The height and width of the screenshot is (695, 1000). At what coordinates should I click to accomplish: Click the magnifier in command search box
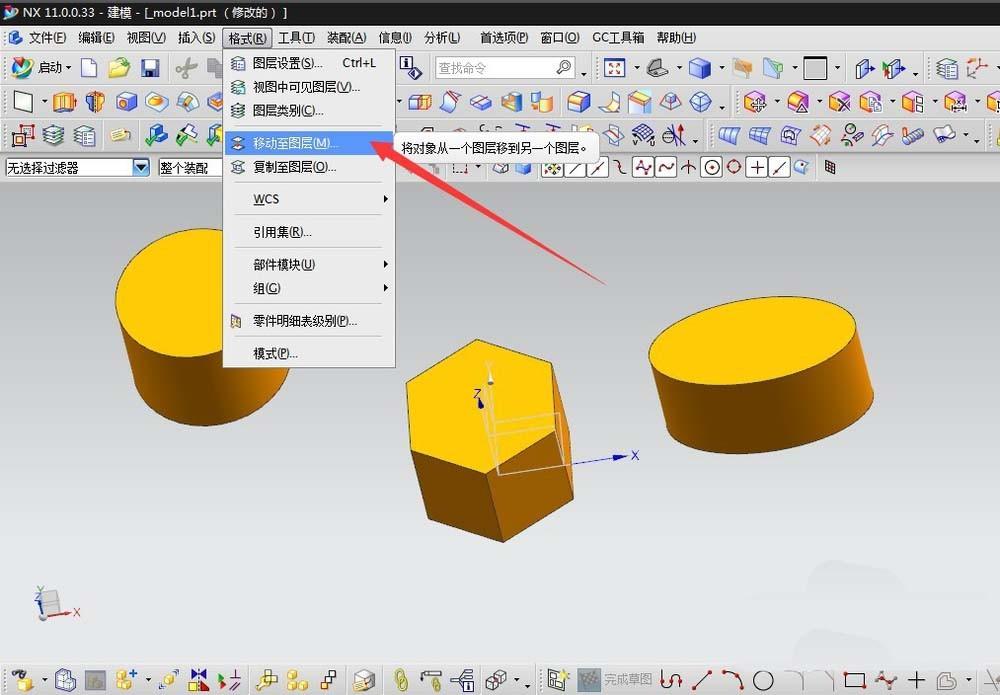point(564,68)
